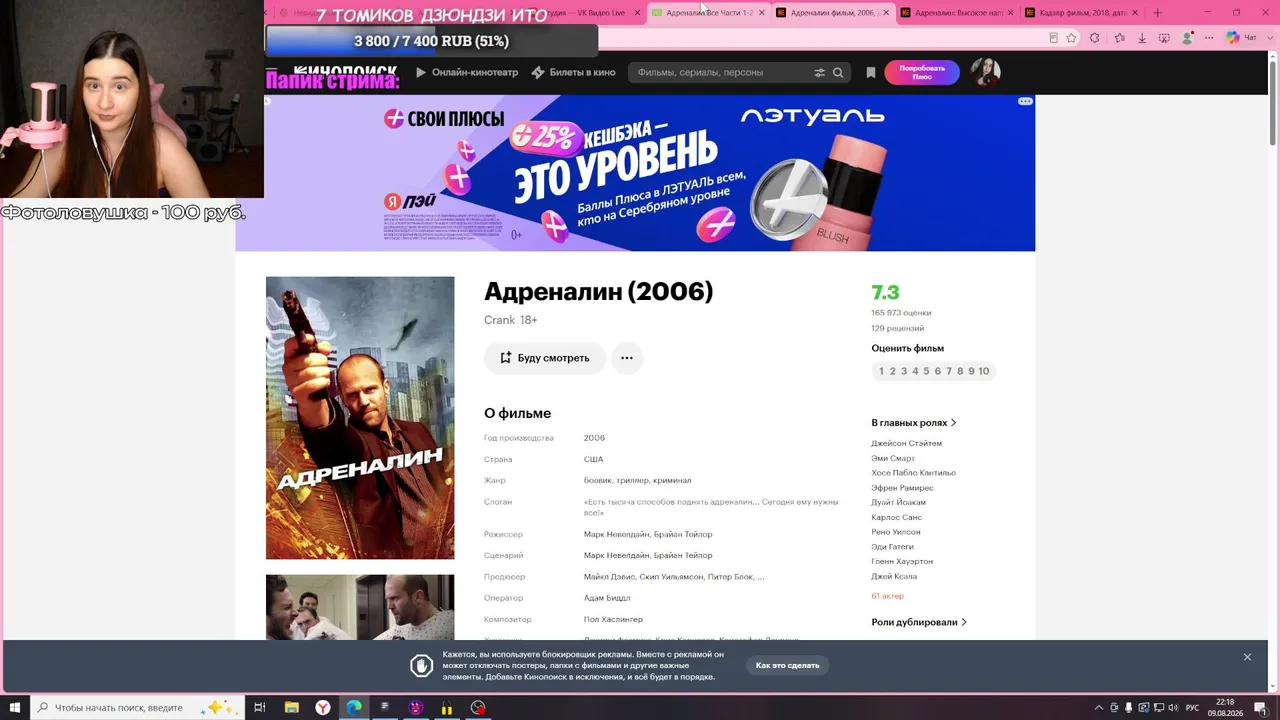Switch to the Адреналин Все Части 1-2 tab
This screenshot has width=1280, height=720.
pos(709,13)
